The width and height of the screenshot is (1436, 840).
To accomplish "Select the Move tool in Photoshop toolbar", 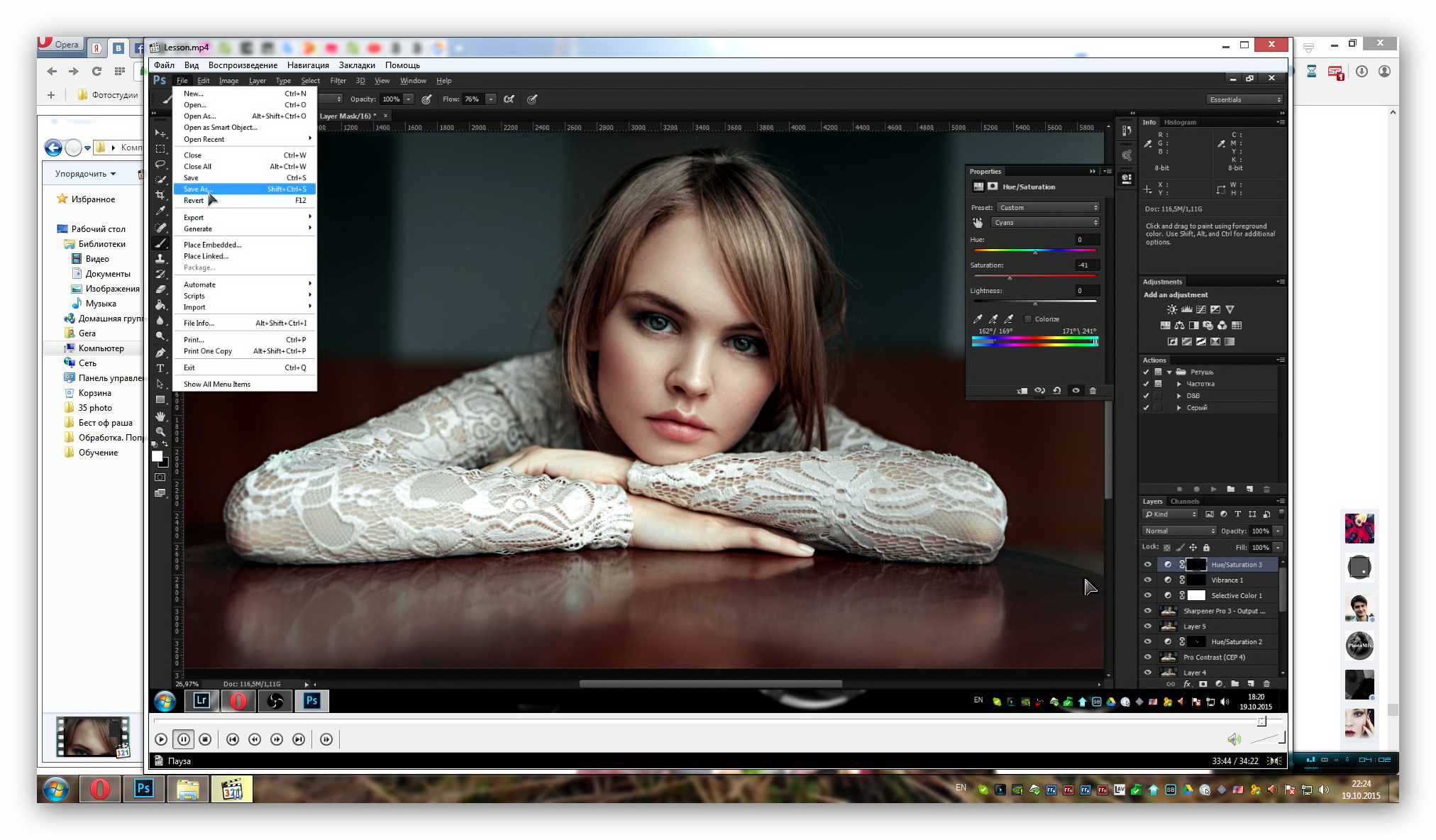I will click(160, 133).
